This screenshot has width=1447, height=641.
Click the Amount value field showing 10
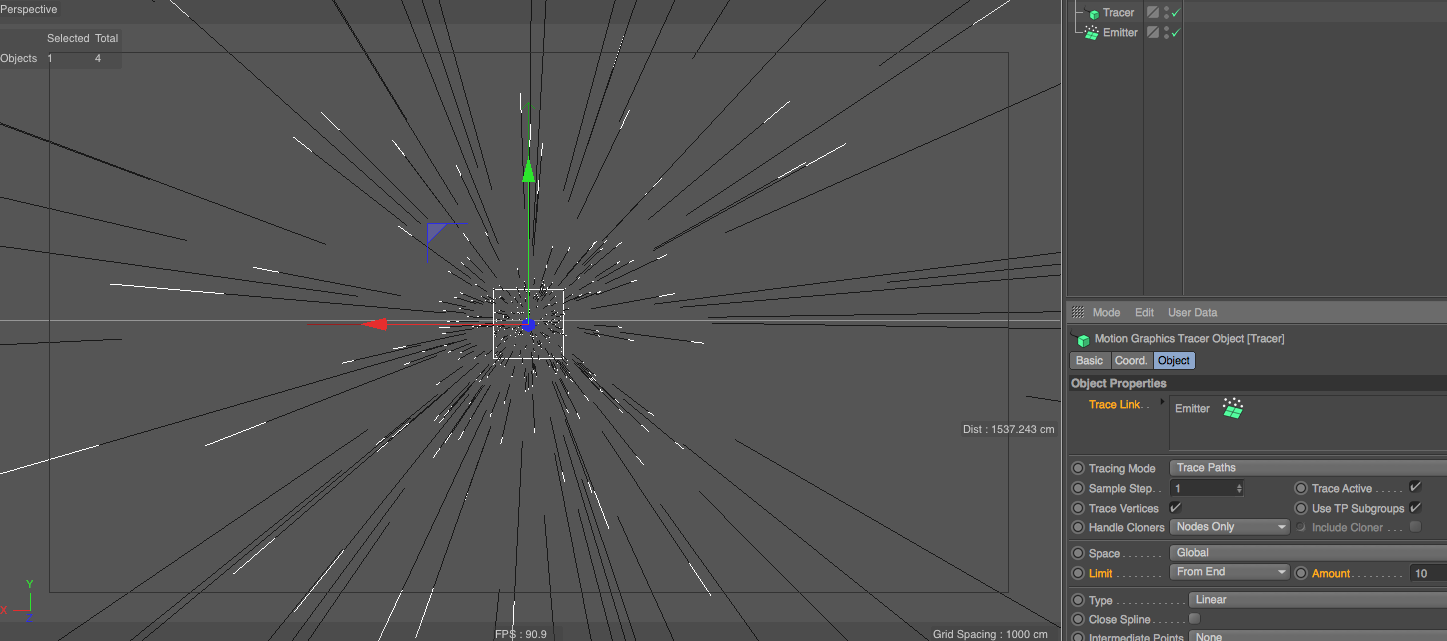click(x=1428, y=573)
